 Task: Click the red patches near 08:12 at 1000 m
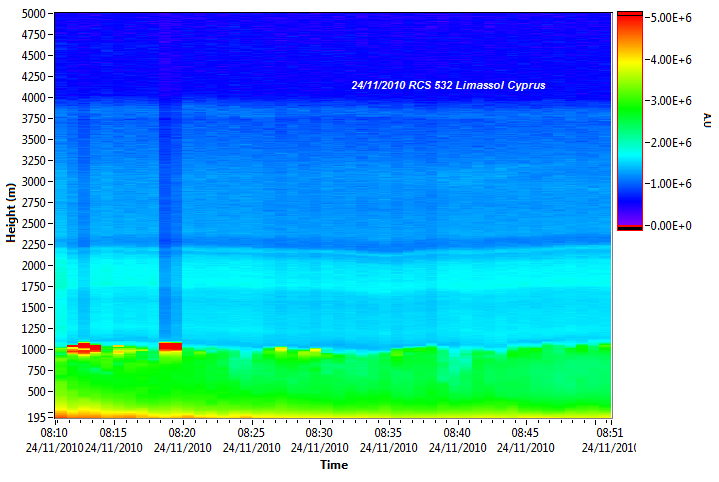click(85, 347)
